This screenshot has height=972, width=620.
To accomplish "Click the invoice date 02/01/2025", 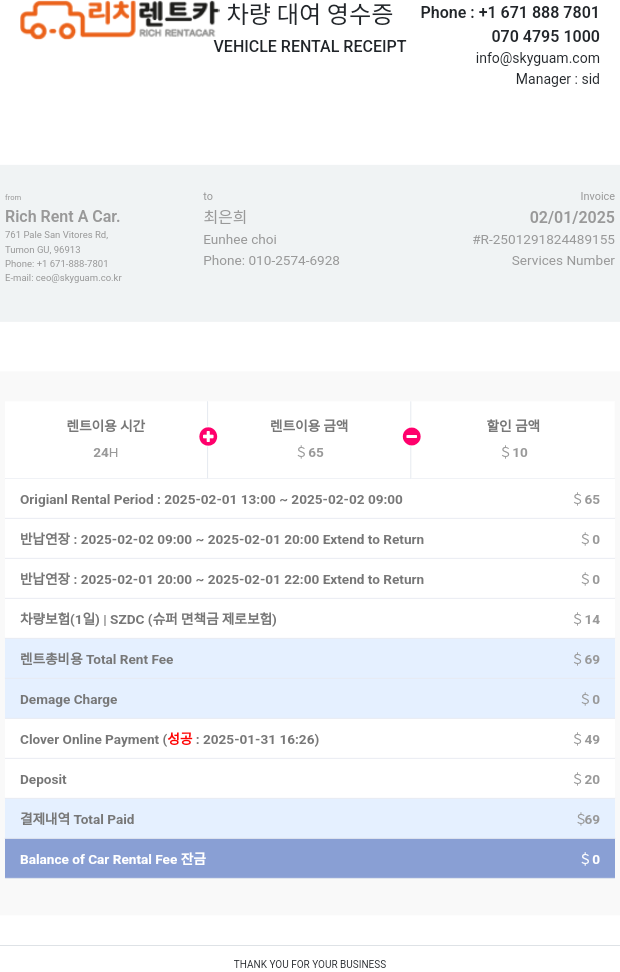I will coord(572,218).
